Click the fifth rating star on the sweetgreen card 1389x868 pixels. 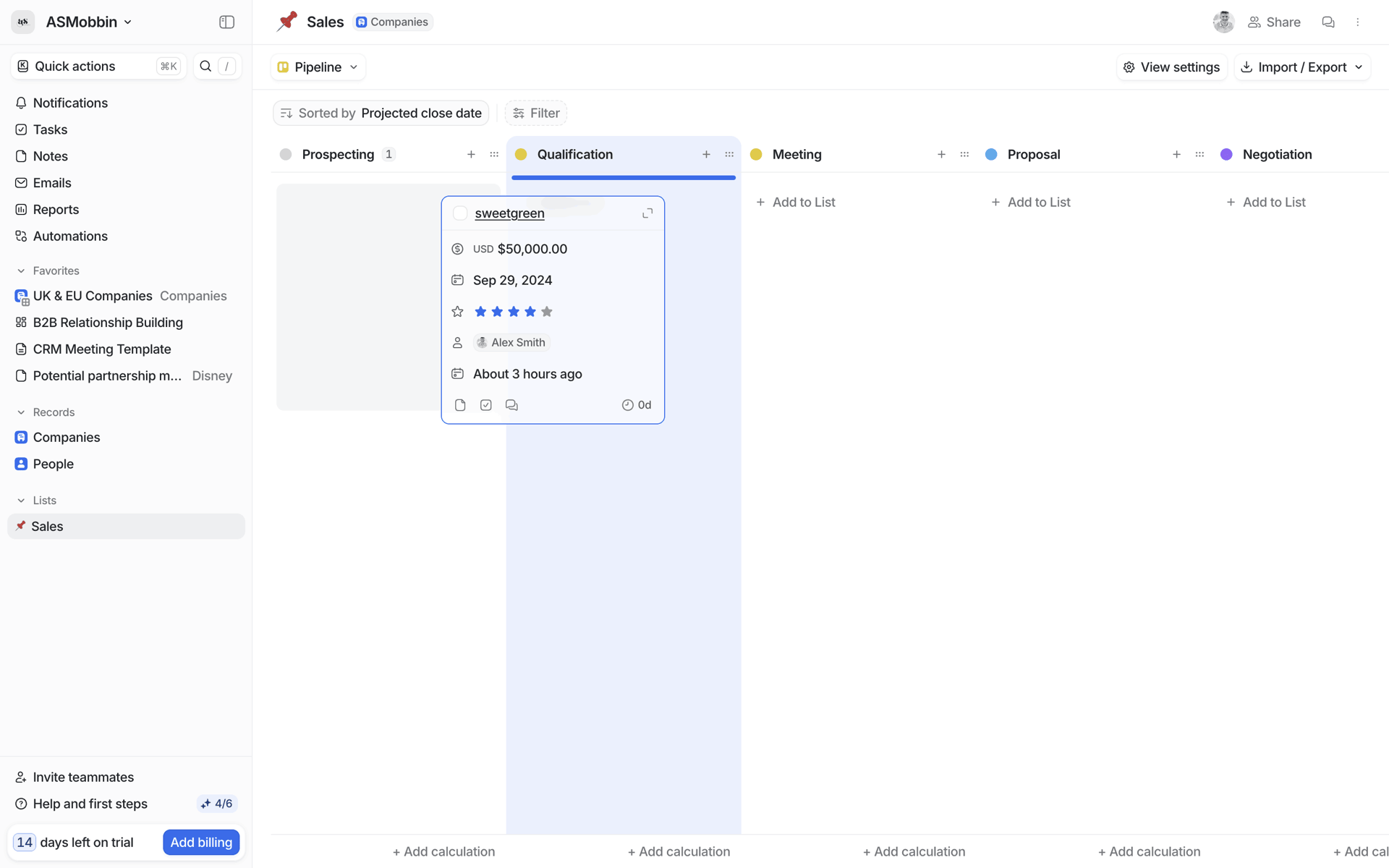547,312
